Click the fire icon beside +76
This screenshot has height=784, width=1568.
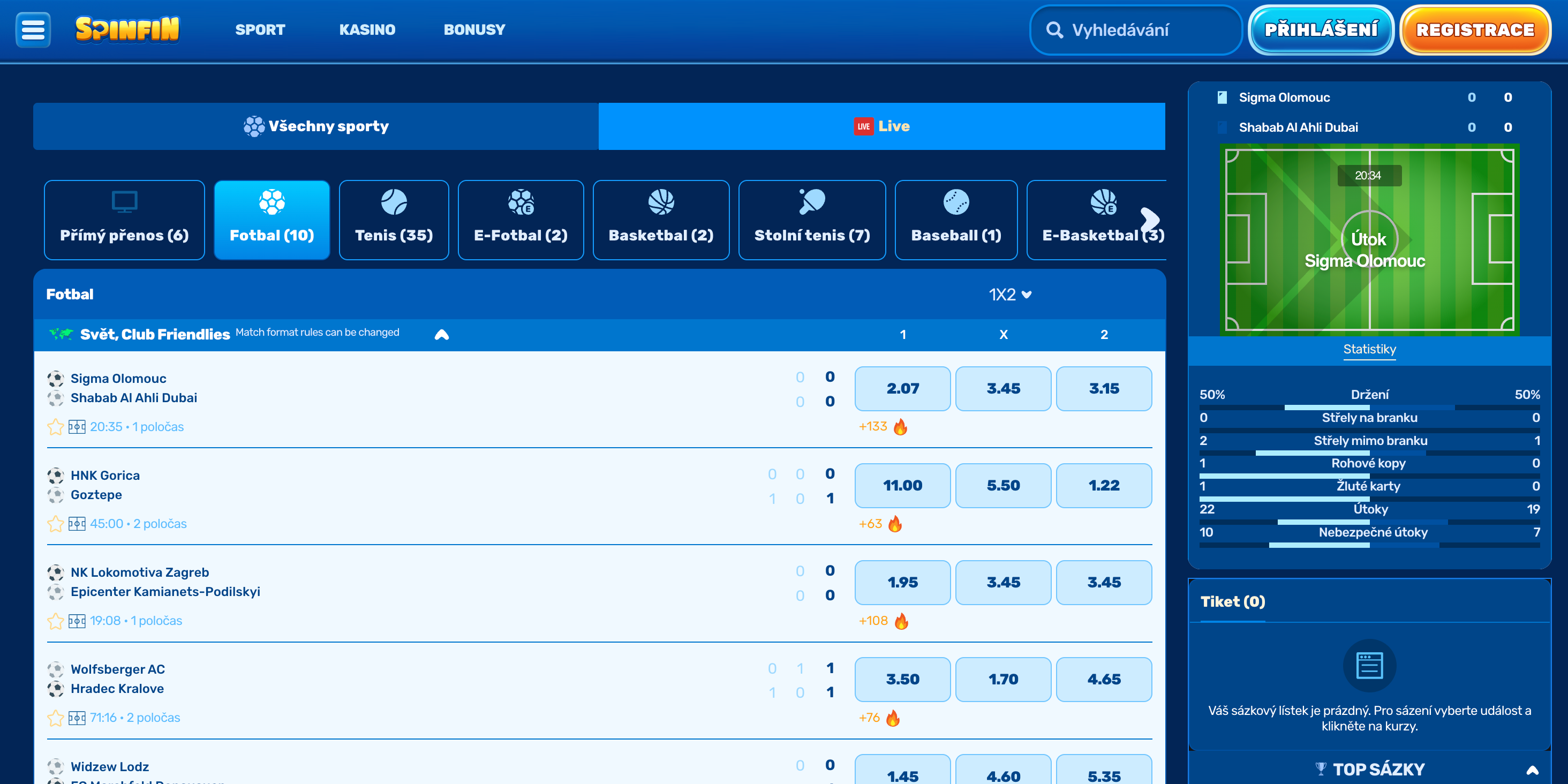(893, 718)
